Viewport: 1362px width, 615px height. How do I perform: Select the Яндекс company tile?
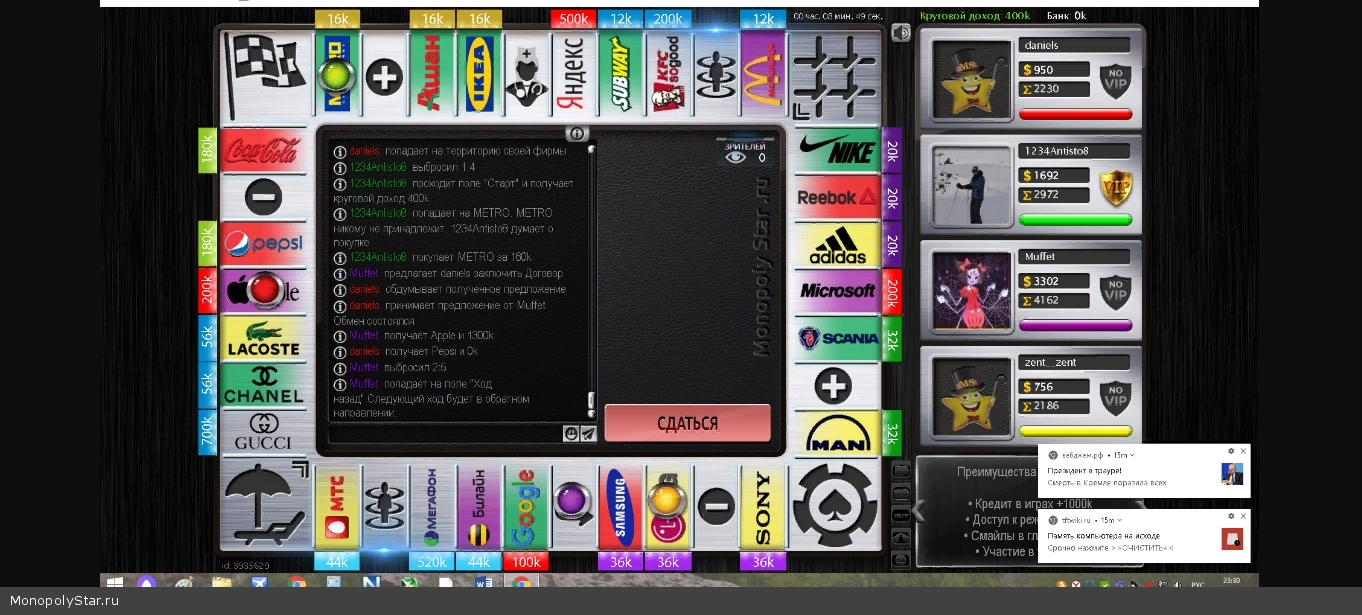[x=573, y=73]
